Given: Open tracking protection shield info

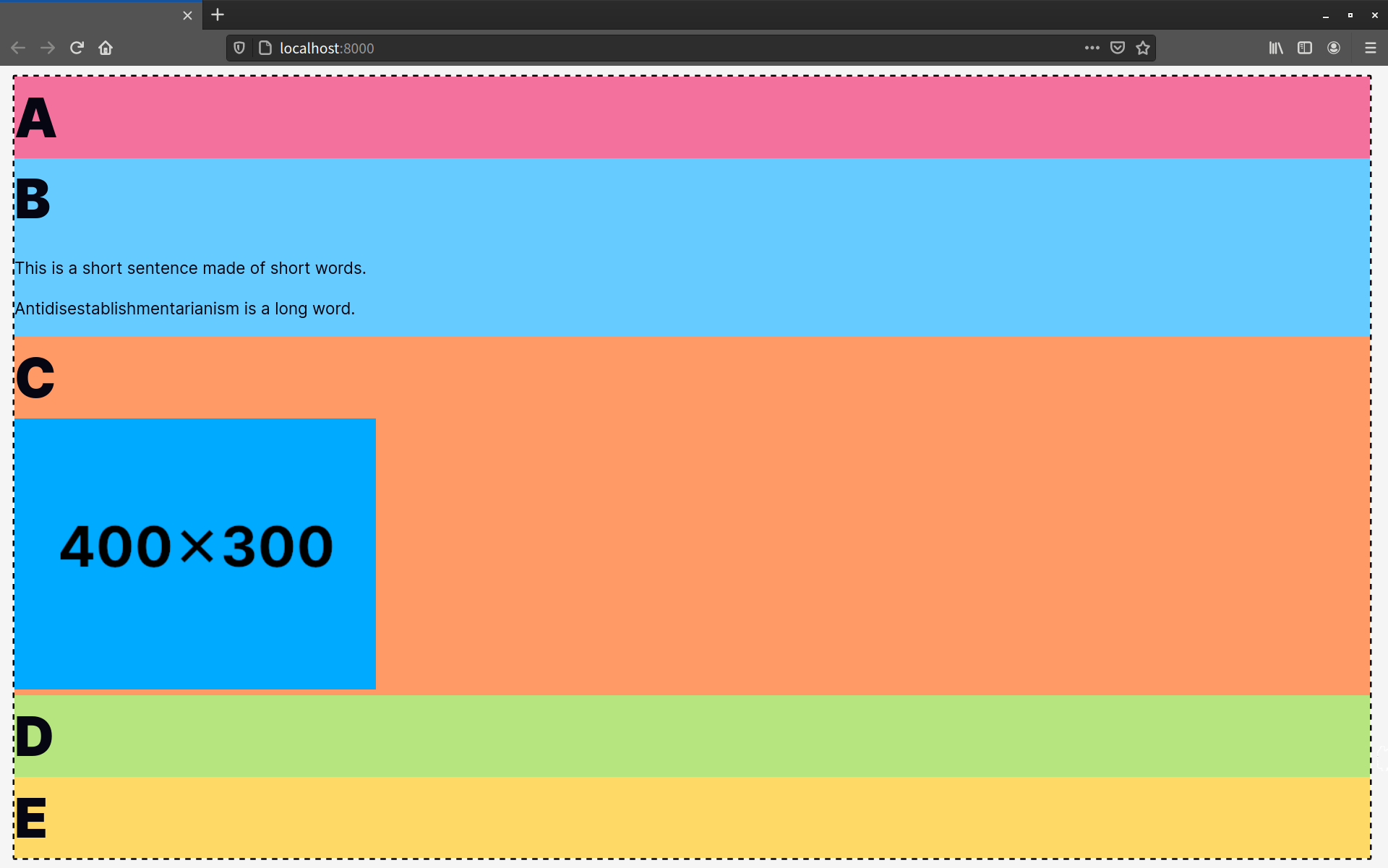Looking at the screenshot, I should click(x=239, y=48).
